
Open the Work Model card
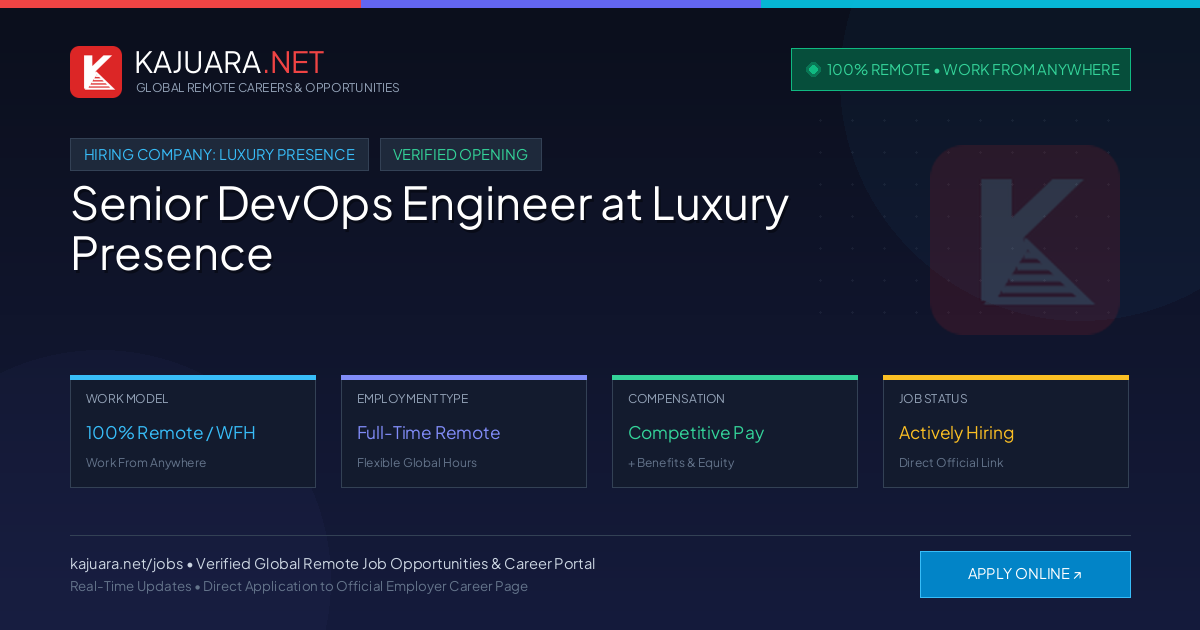click(x=193, y=432)
